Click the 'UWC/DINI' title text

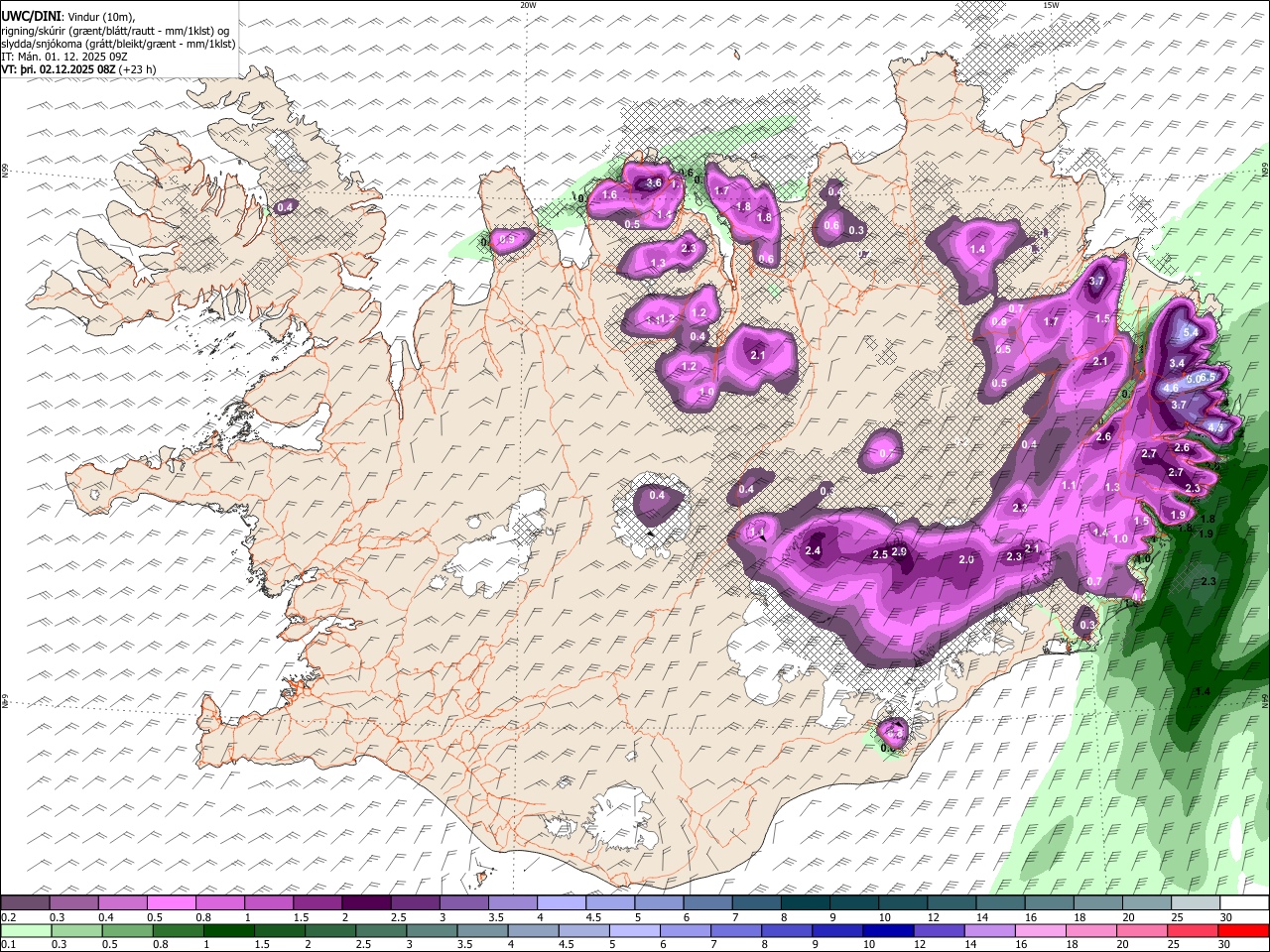tap(30, 17)
